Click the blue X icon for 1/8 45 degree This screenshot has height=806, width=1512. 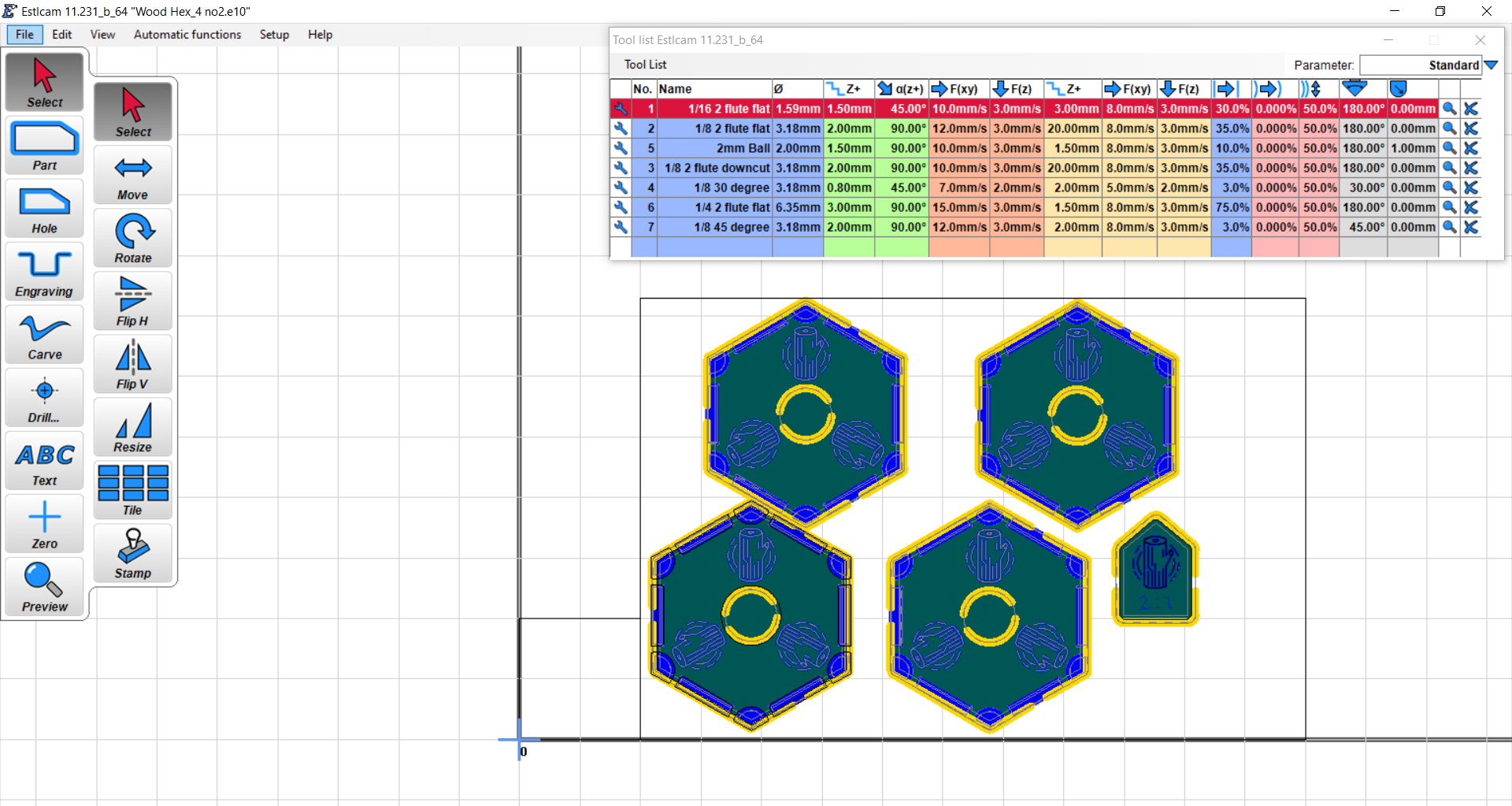point(1470,227)
